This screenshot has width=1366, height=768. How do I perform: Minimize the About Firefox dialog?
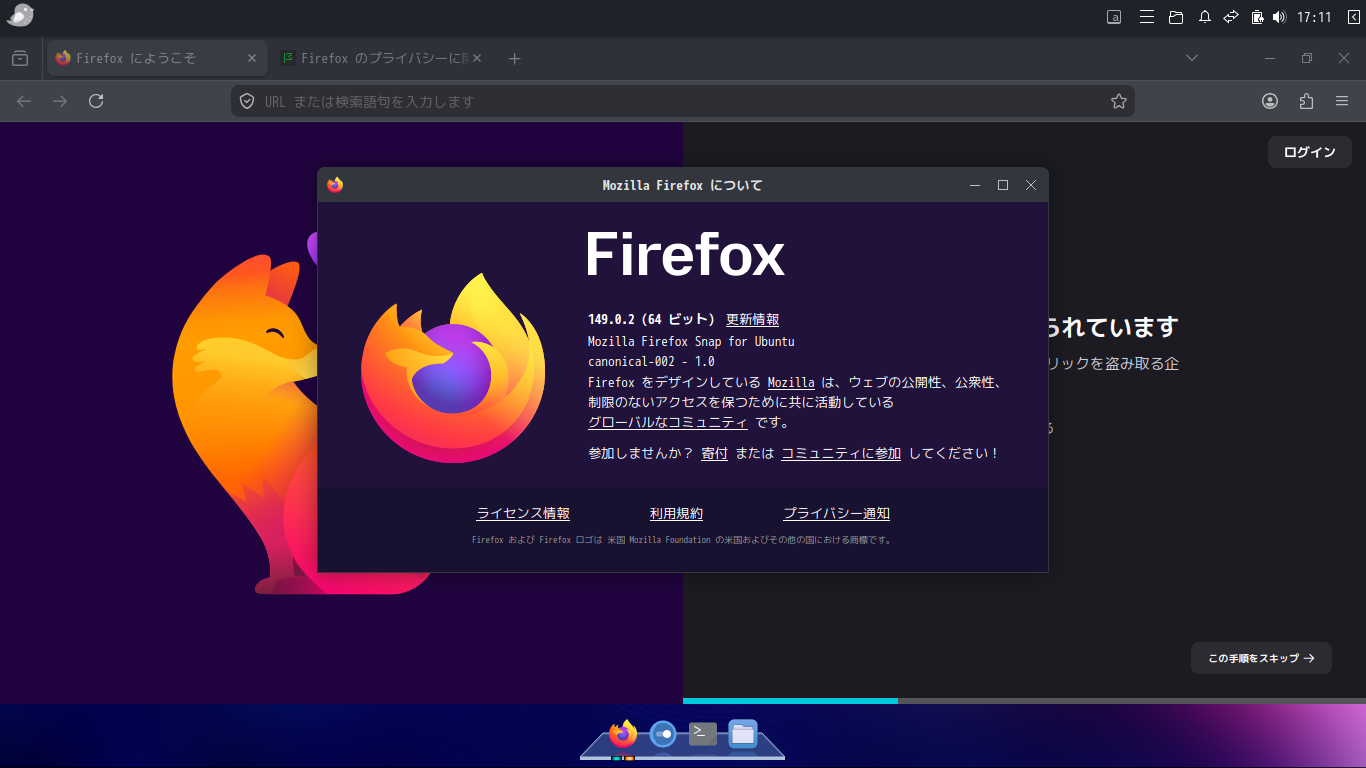975,185
